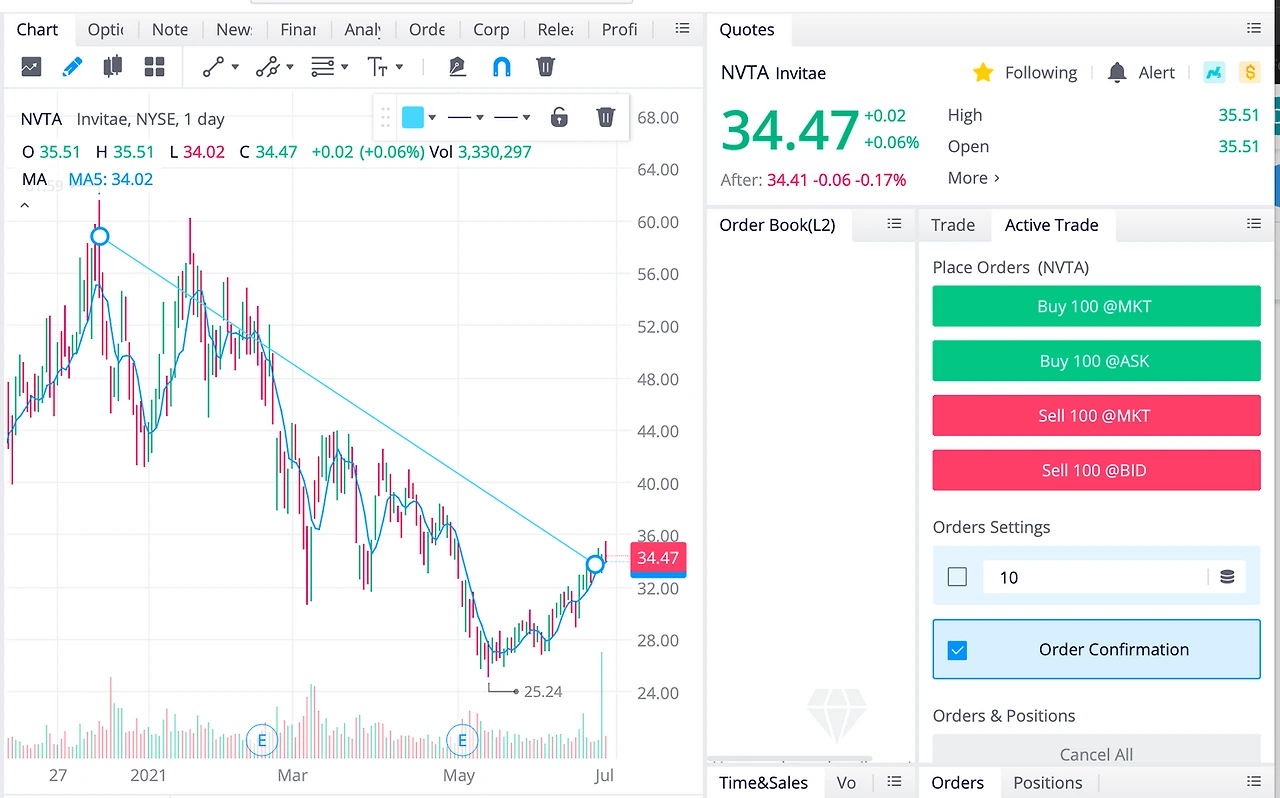1280x798 pixels.
Task: Delete all drawings with toolbar trash icon
Action: click(545, 67)
